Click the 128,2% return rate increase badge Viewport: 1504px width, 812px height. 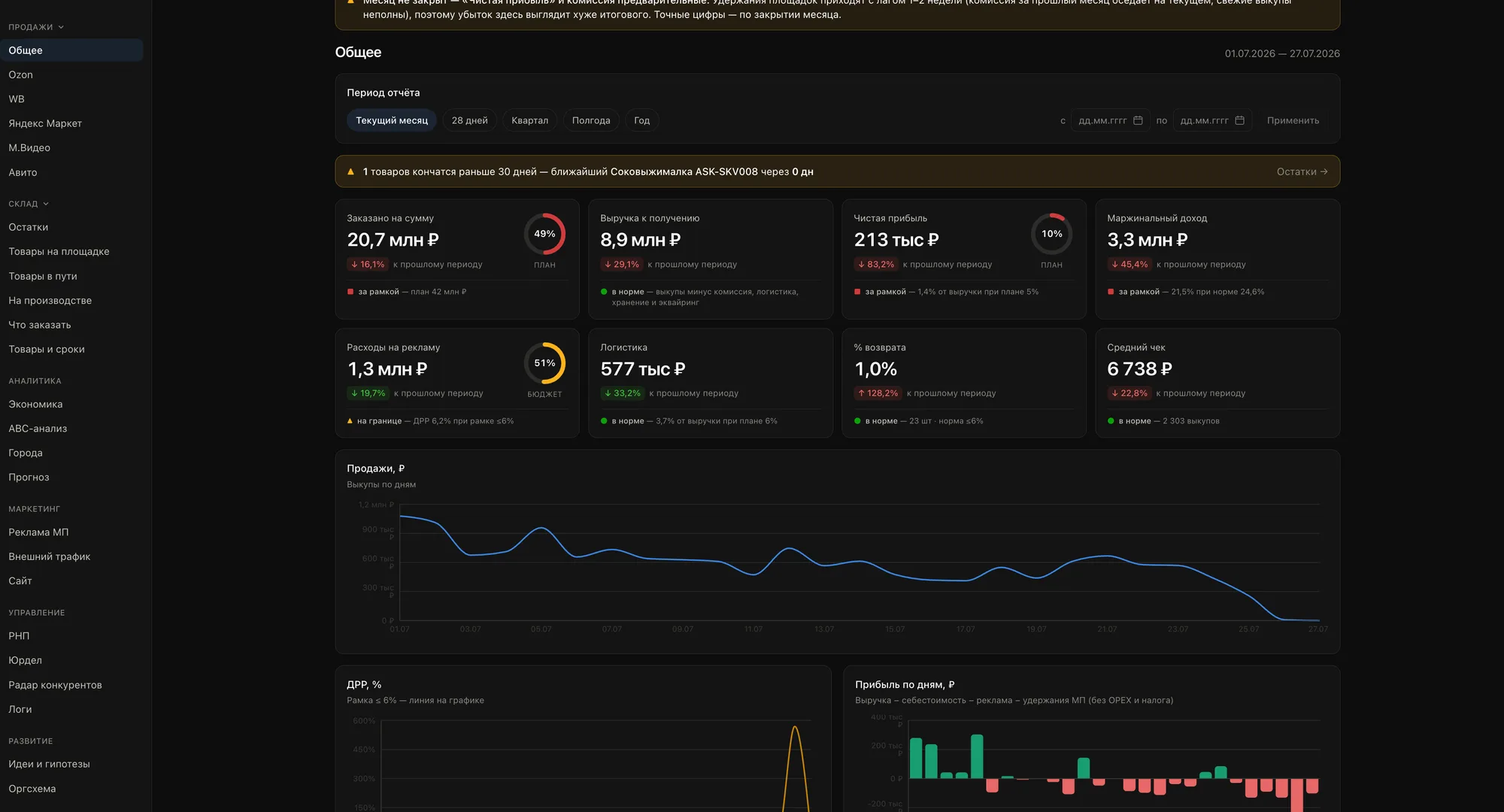pos(878,393)
